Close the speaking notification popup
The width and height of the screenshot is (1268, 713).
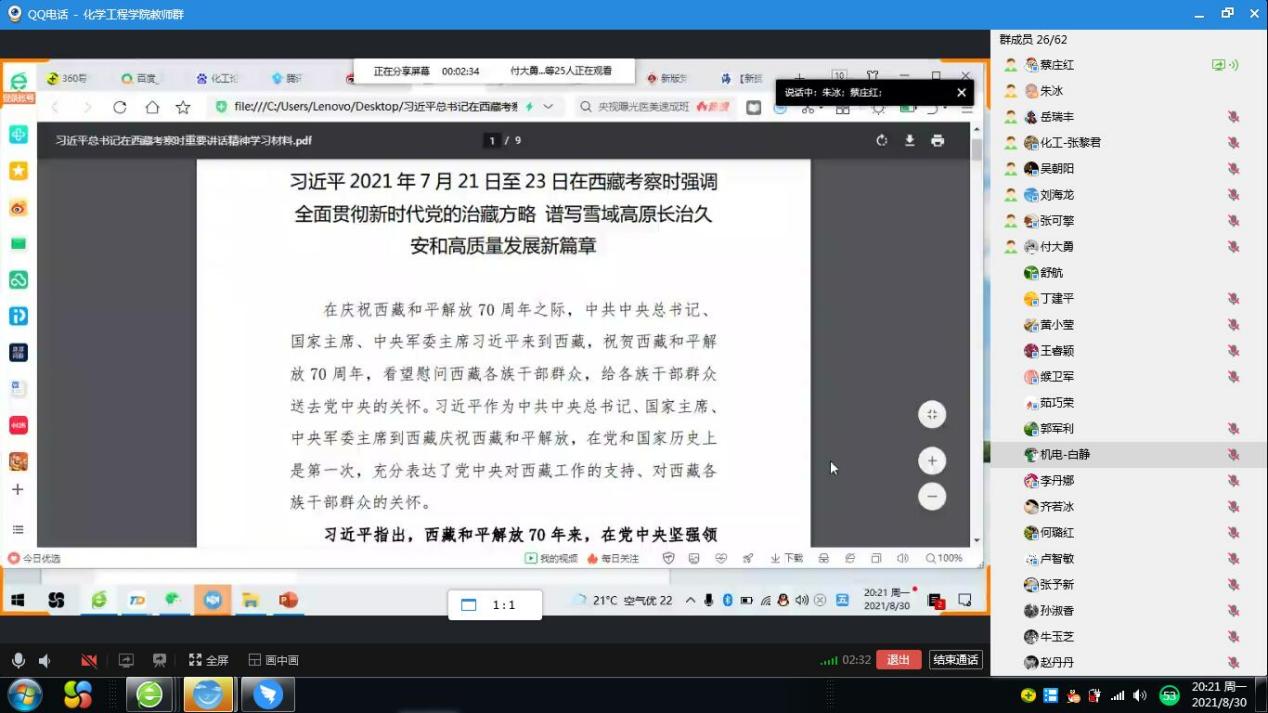(x=961, y=93)
